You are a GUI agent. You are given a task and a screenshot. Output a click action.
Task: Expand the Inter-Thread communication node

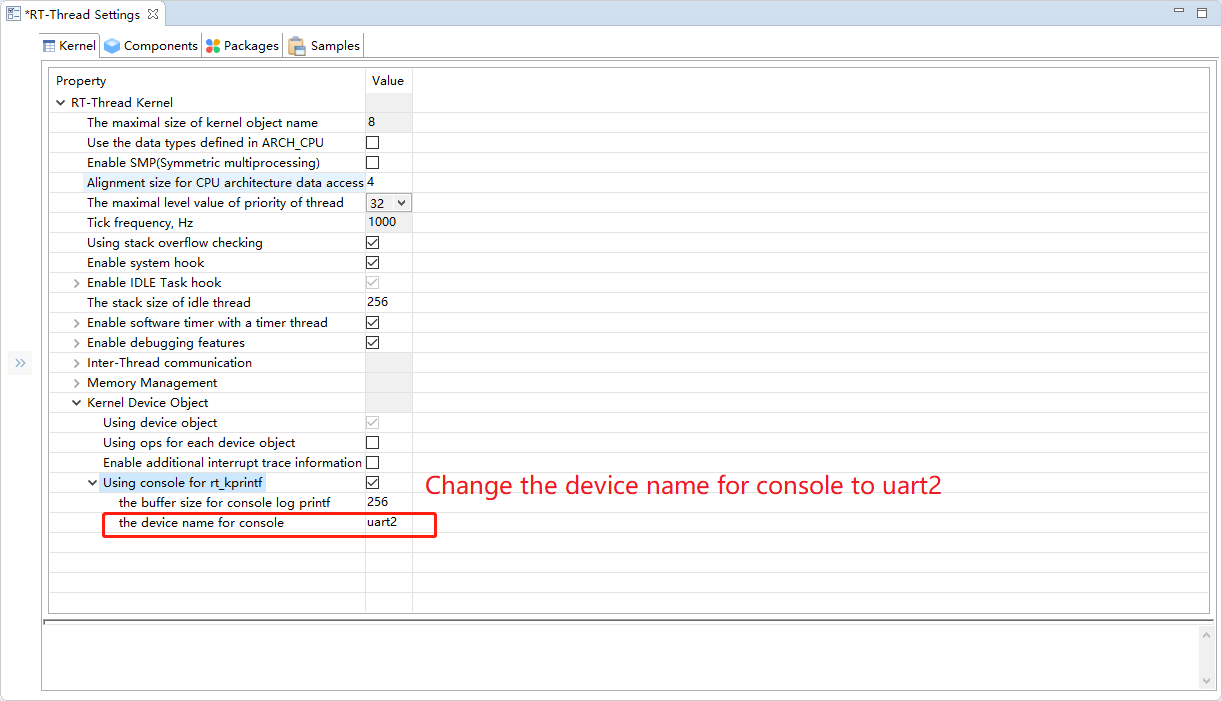coord(78,363)
